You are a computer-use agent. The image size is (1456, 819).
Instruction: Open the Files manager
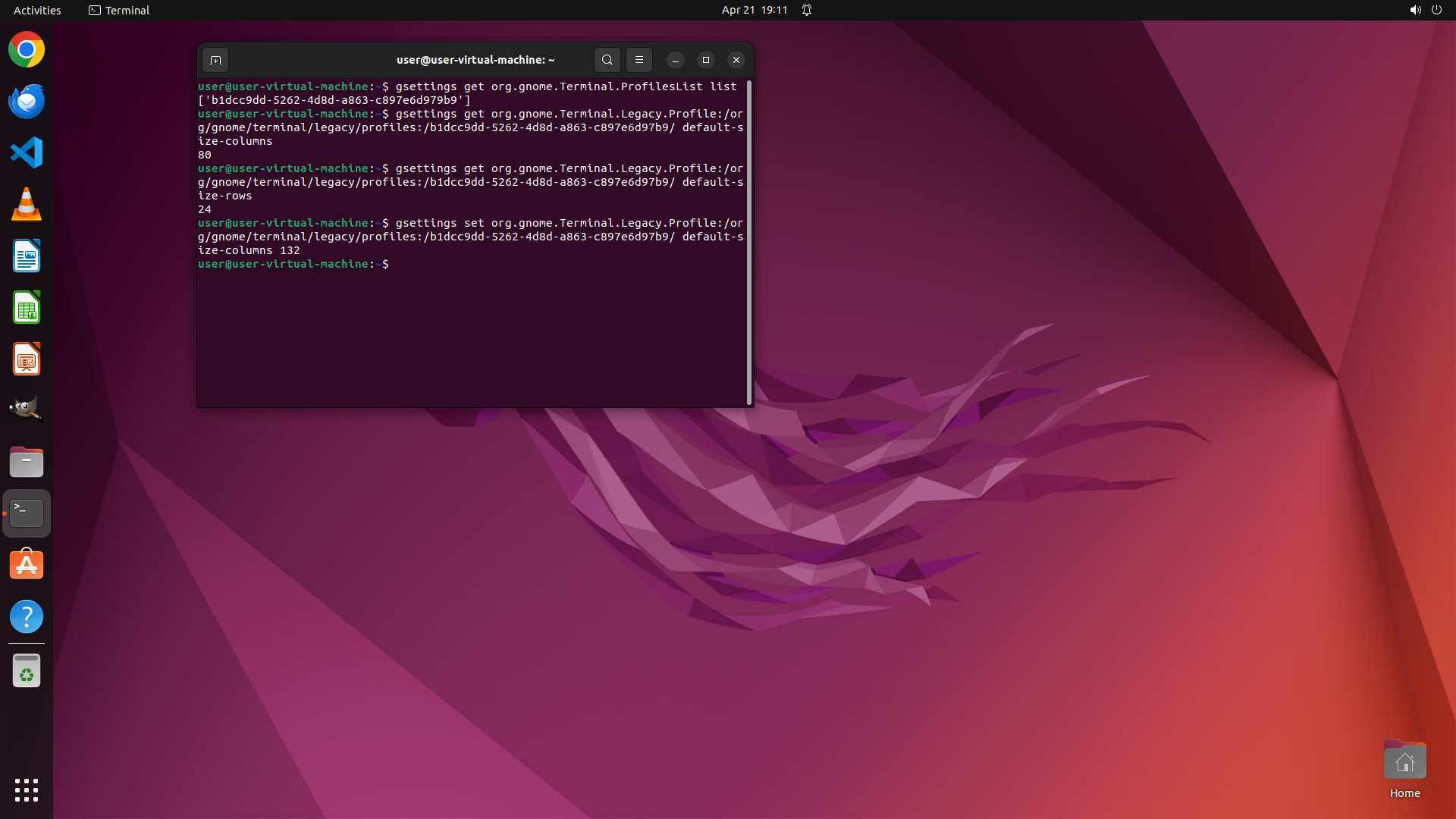(27, 462)
